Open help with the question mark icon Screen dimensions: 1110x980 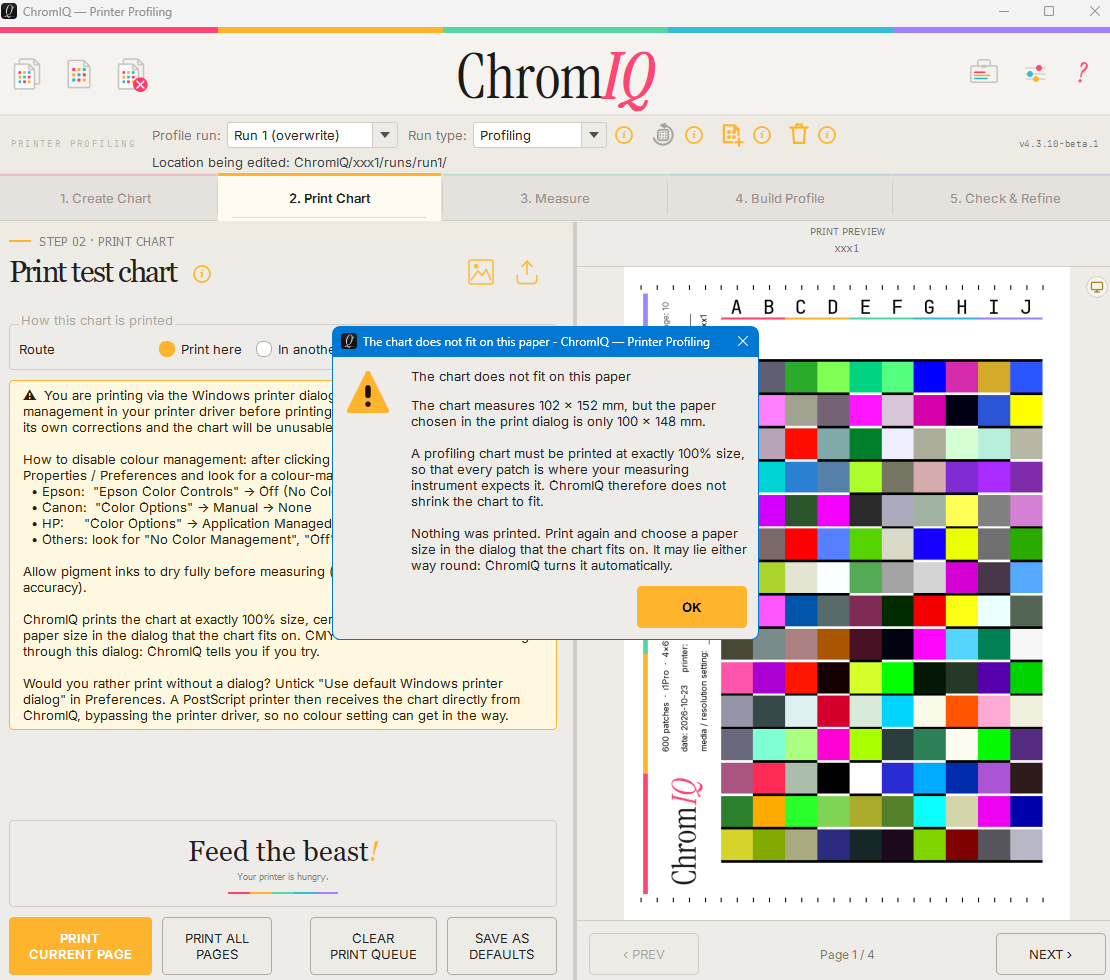coord(1082,72)
